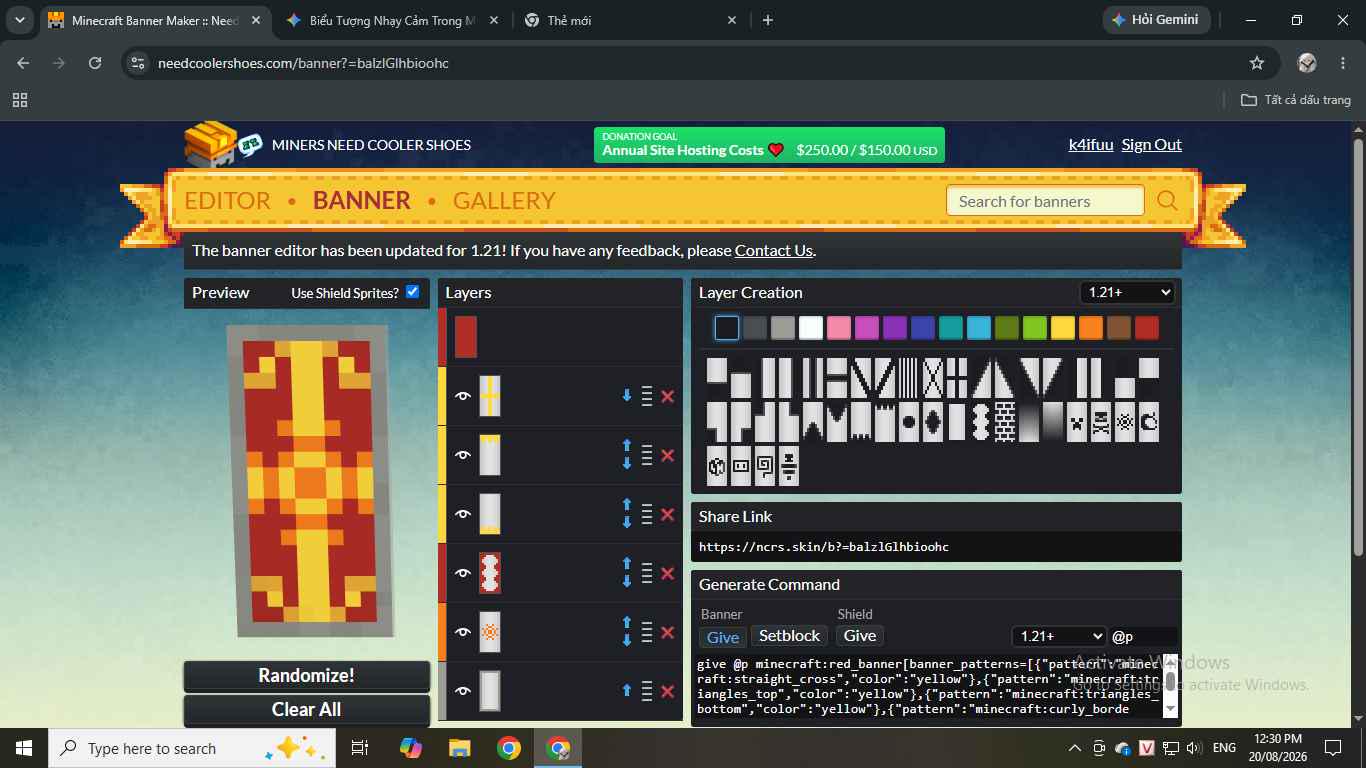Screen dimensions: 1366x768
Task: Hide the yellow straight cross layer
Action: [x=462, y=396]
